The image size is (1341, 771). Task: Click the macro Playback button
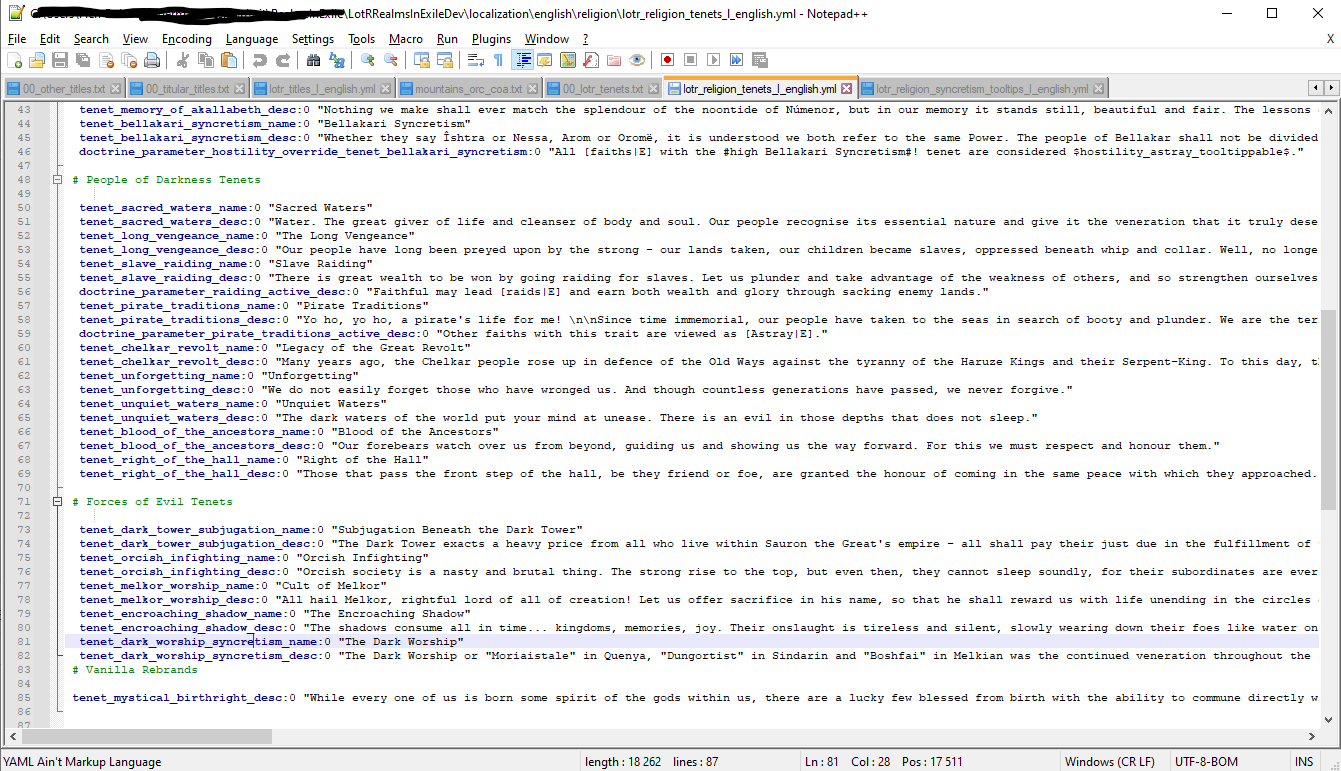(x=714, y=60)
